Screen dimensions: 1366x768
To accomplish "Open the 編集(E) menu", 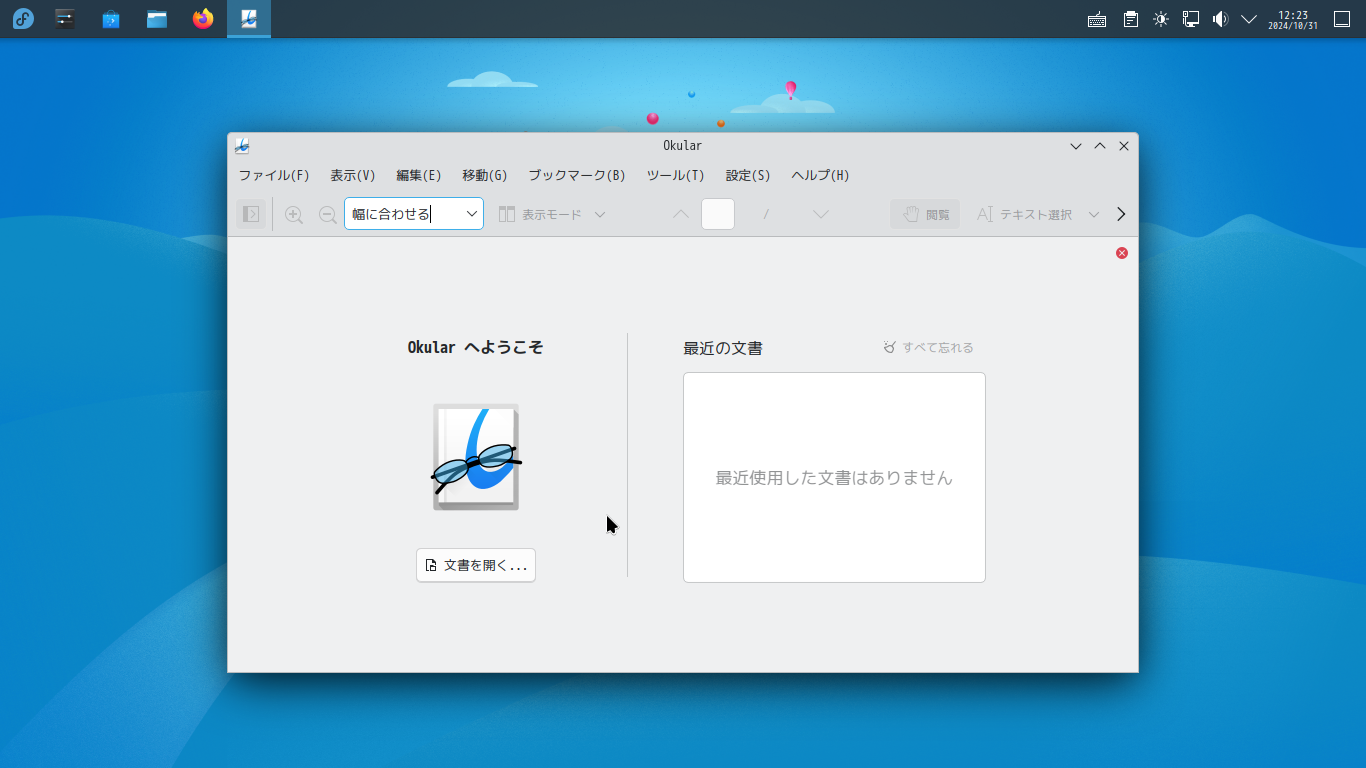I will (419, 175).
